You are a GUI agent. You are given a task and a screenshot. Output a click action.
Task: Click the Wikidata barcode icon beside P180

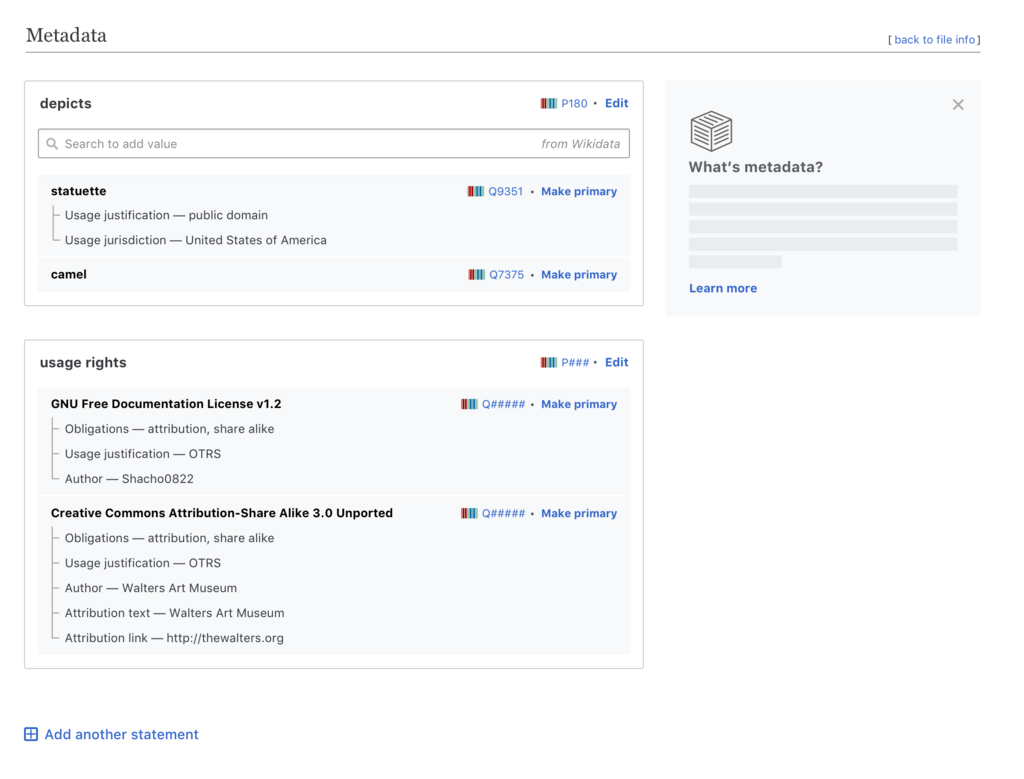click(549, 103)
